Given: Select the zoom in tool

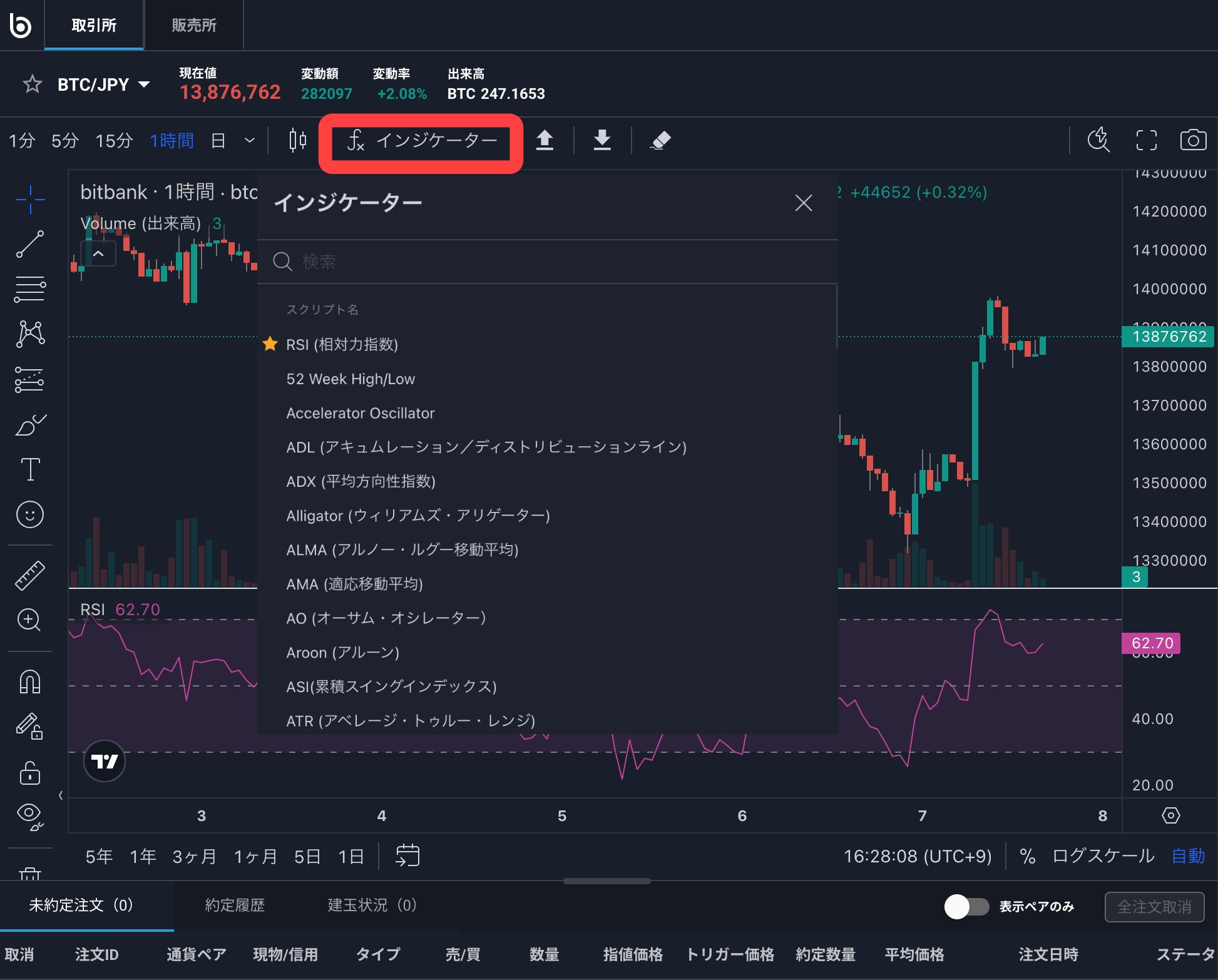Looking at the screenshot, I should (x=29, y=620).
